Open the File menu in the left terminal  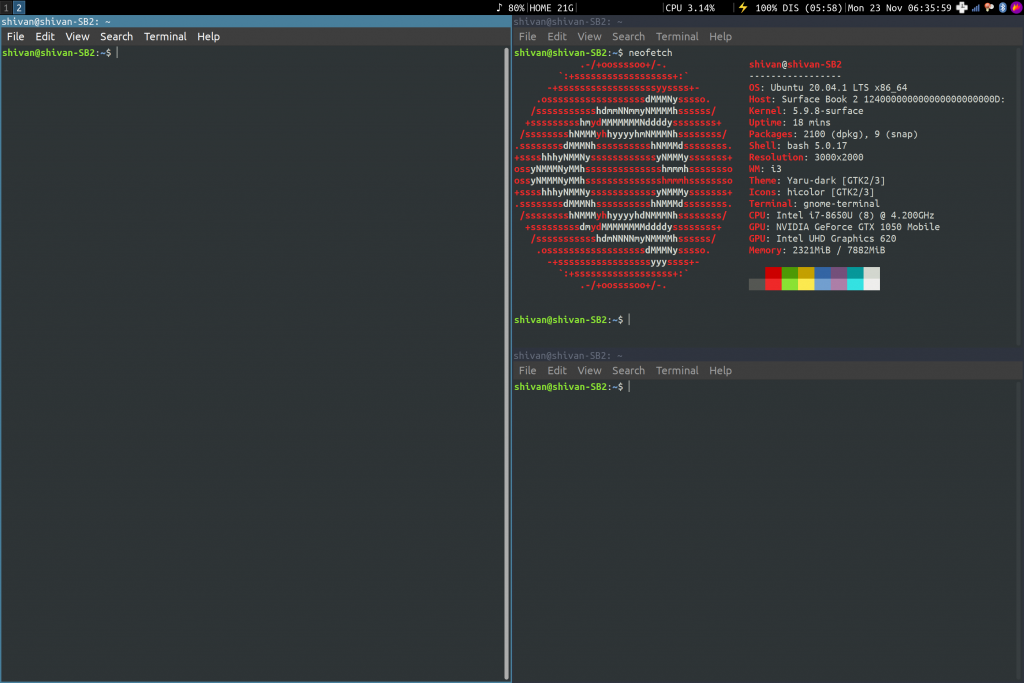15,36
